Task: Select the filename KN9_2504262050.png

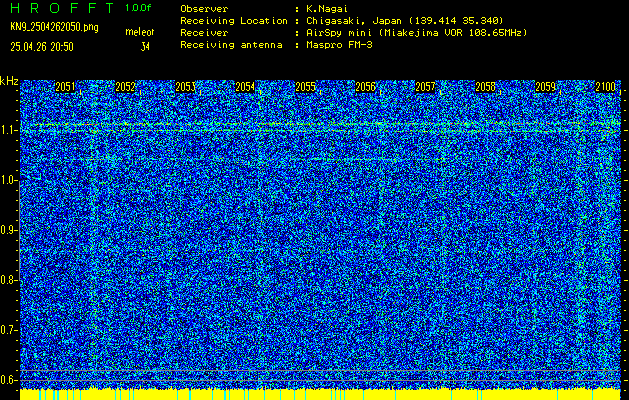Action: tap(55, 27)
